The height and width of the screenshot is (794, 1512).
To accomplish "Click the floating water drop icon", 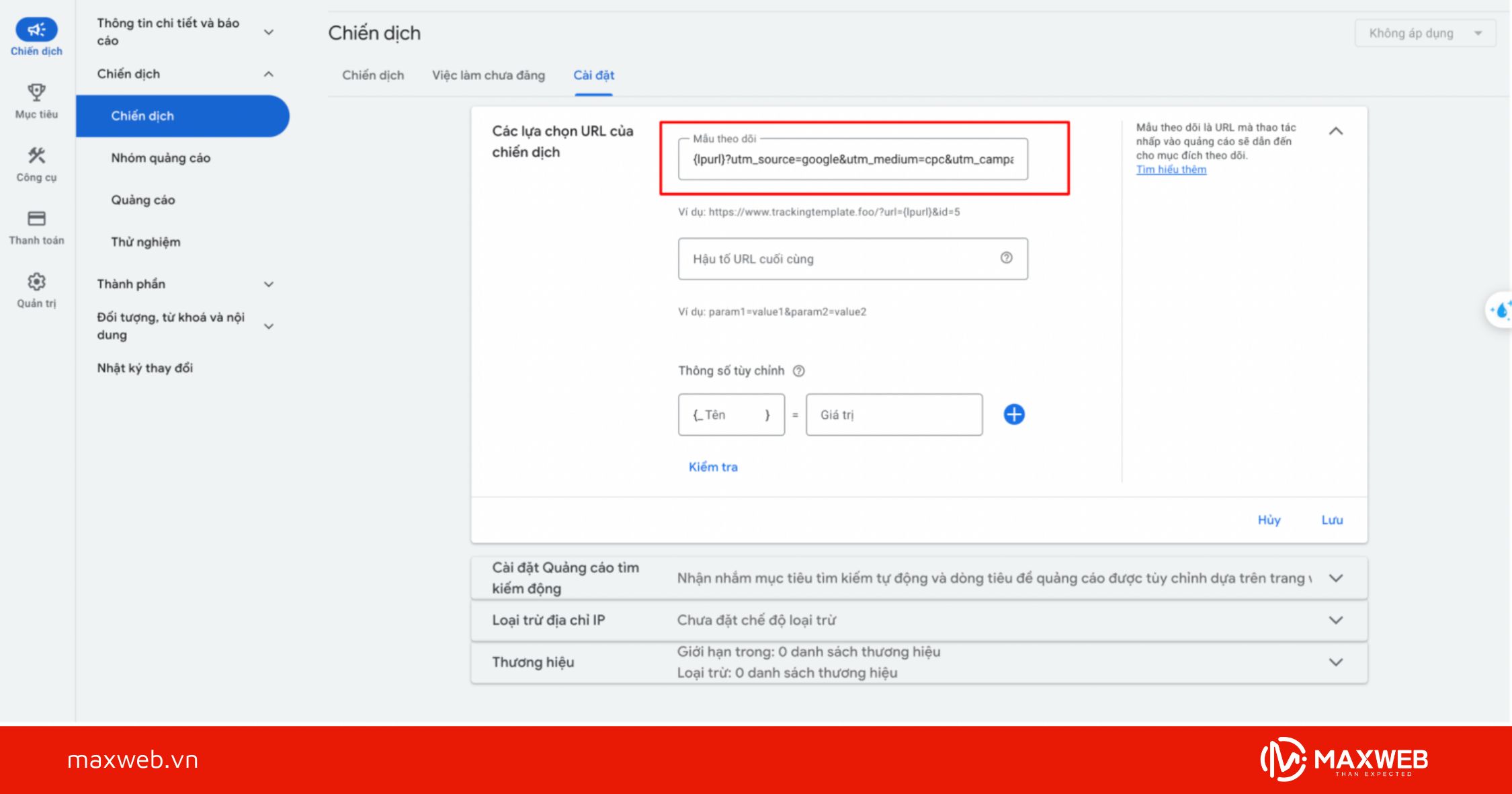I will [1501, 310].
